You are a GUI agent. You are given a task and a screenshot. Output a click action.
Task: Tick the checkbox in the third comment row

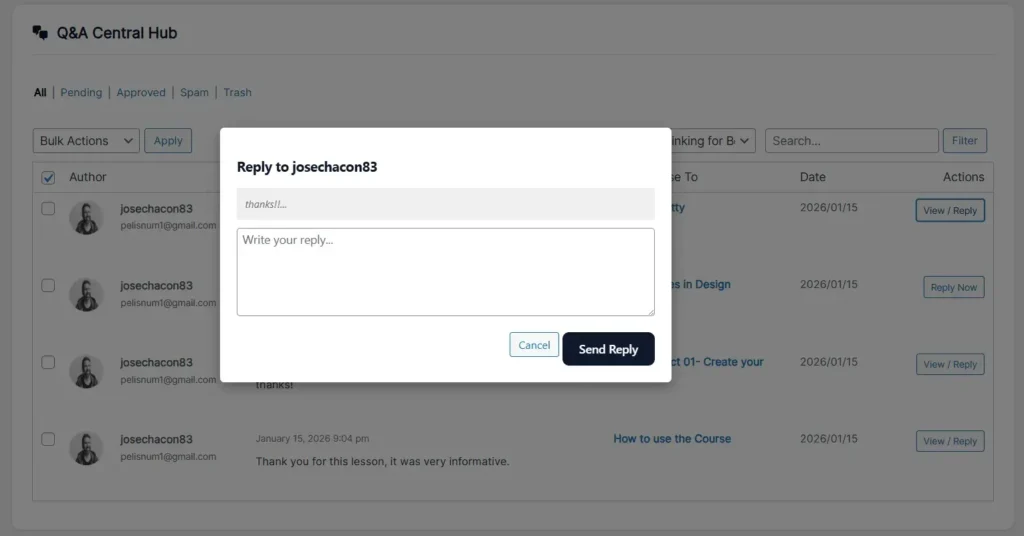(x=48, y=362)
